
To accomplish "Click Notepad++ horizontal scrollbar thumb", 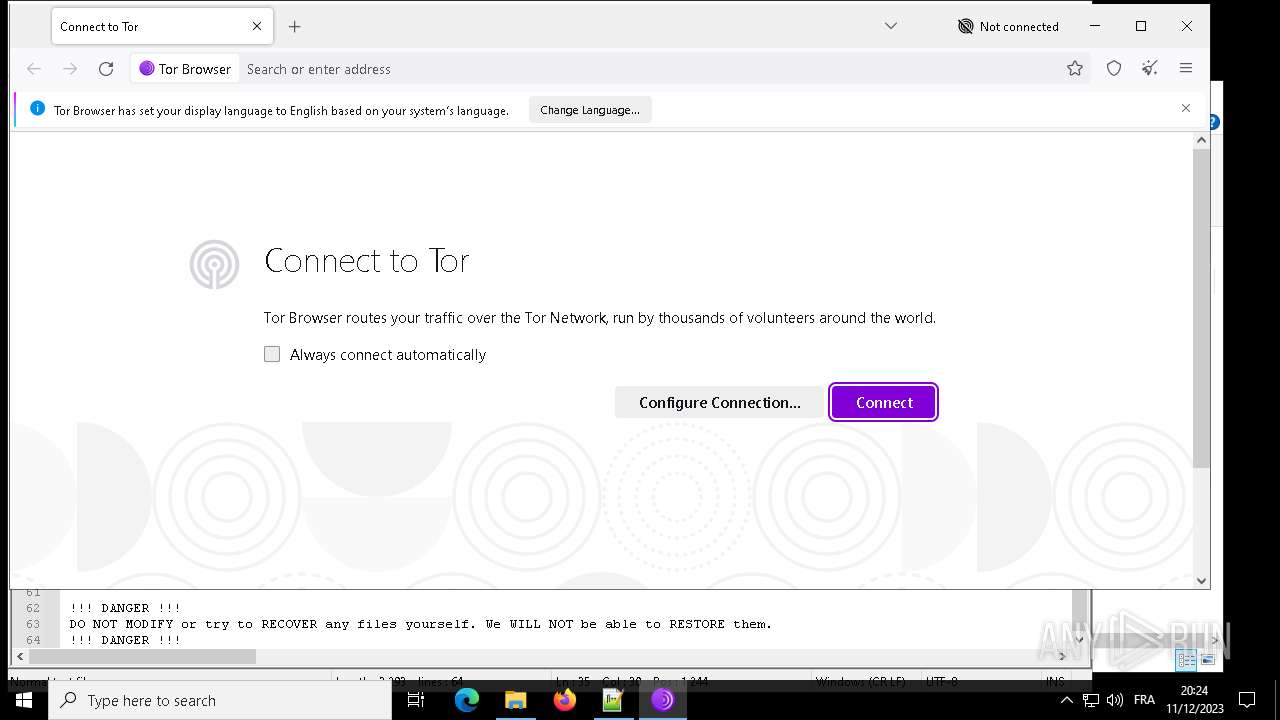I will (142, 657).
